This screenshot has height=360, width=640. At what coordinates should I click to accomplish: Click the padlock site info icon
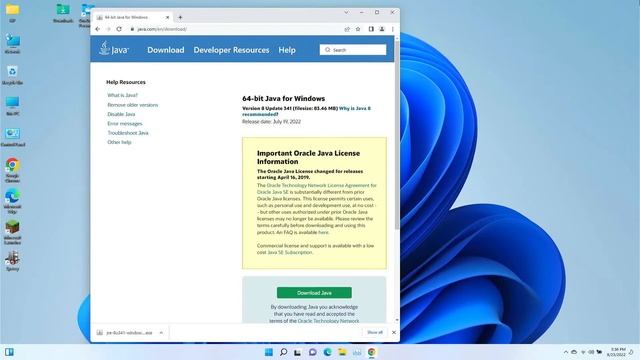coord(132,29)
